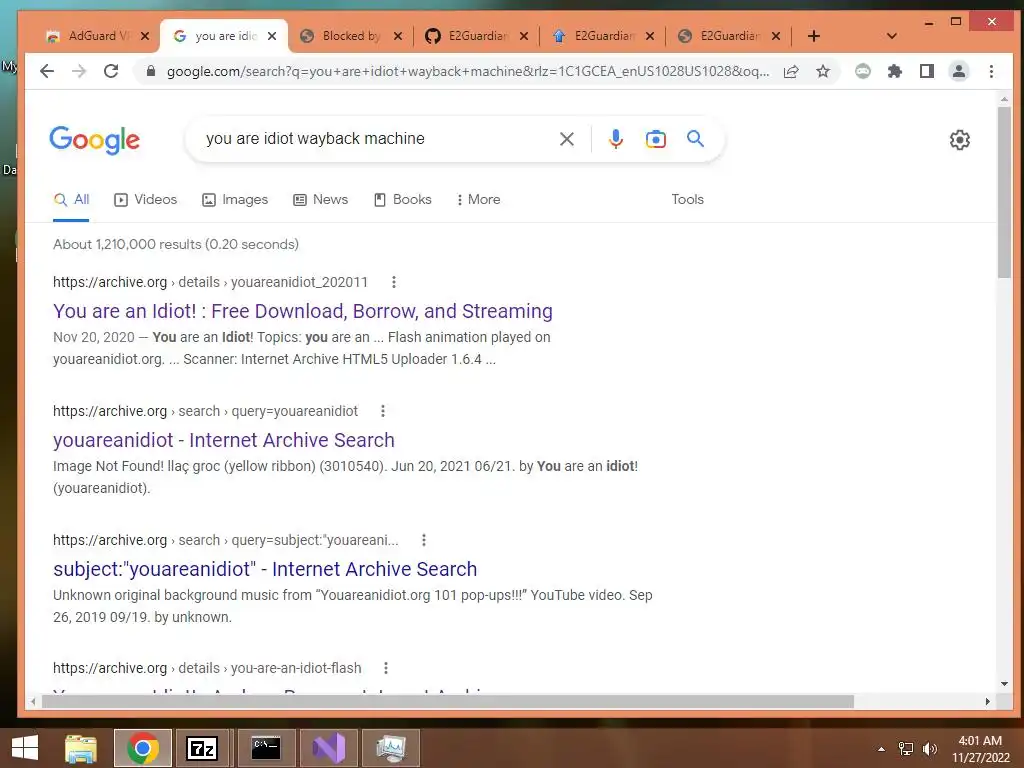Open options for youareanidiot_202011 result

pyautogui.click(x=393, y=282)
